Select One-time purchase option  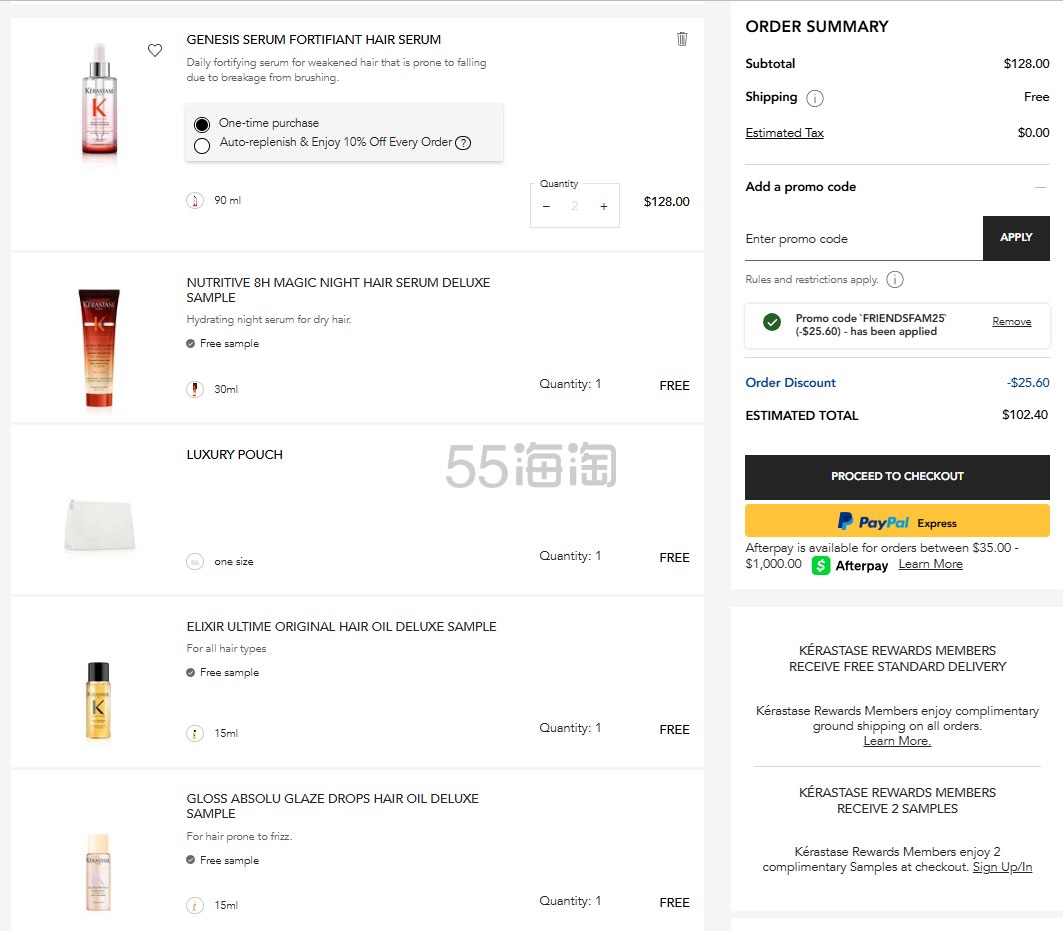[202, 124]
